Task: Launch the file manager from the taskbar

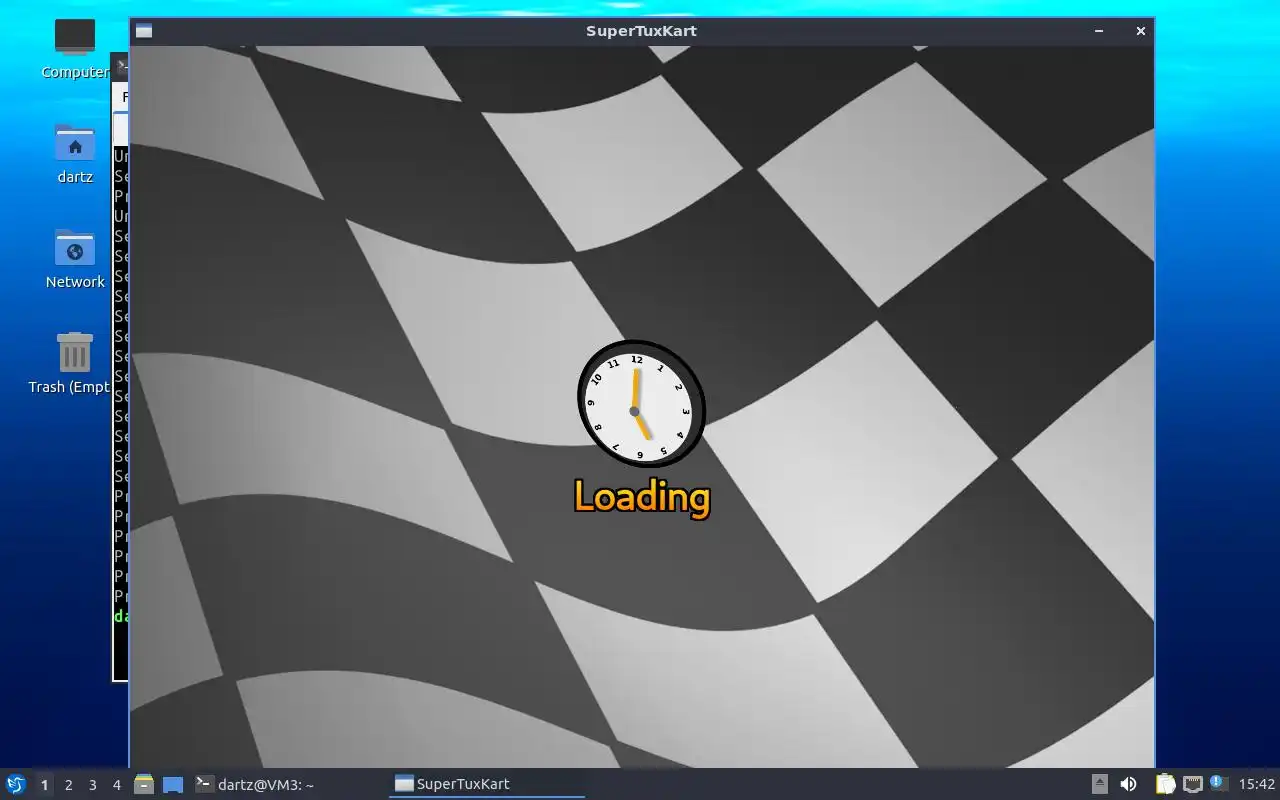Action: click(x=144, y=785)
